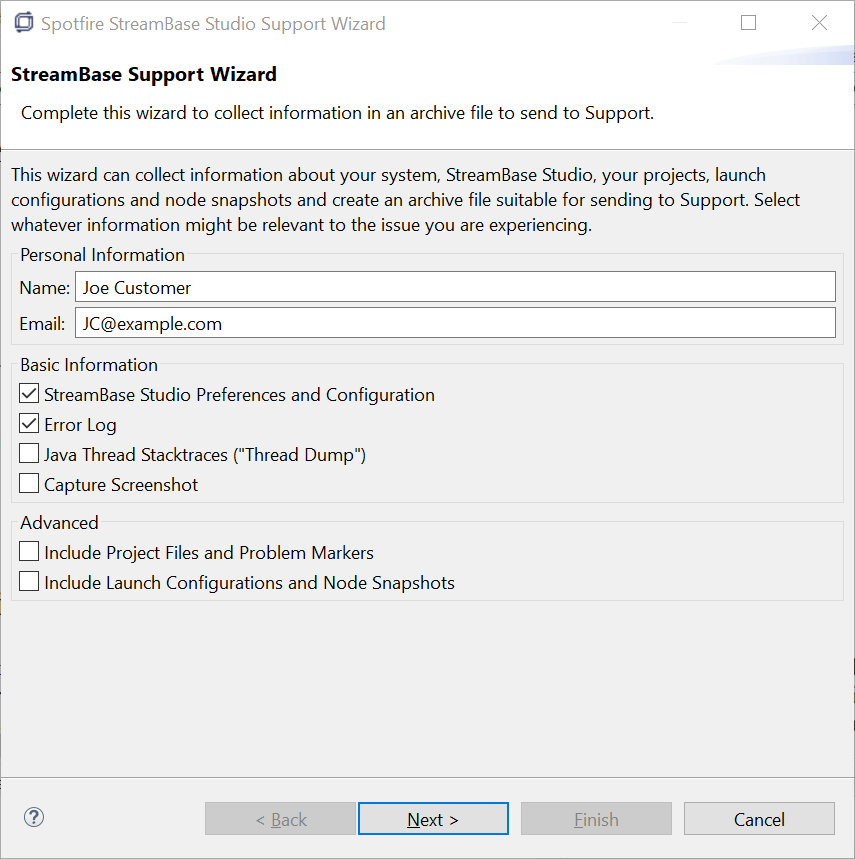Click the Personal Information group label
This screenshot has height=859, width=855.
103,255
